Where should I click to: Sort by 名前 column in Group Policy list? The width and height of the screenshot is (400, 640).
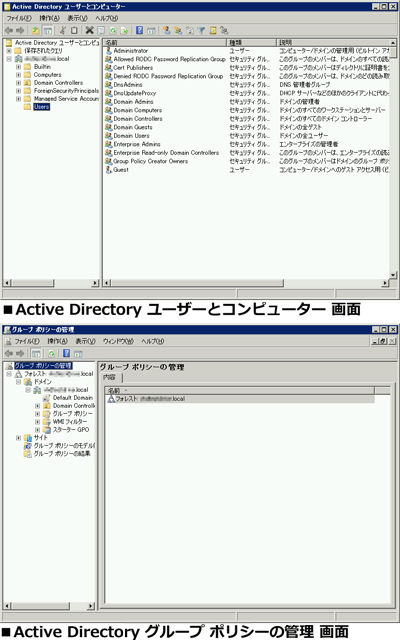click(x=240, y=391)
